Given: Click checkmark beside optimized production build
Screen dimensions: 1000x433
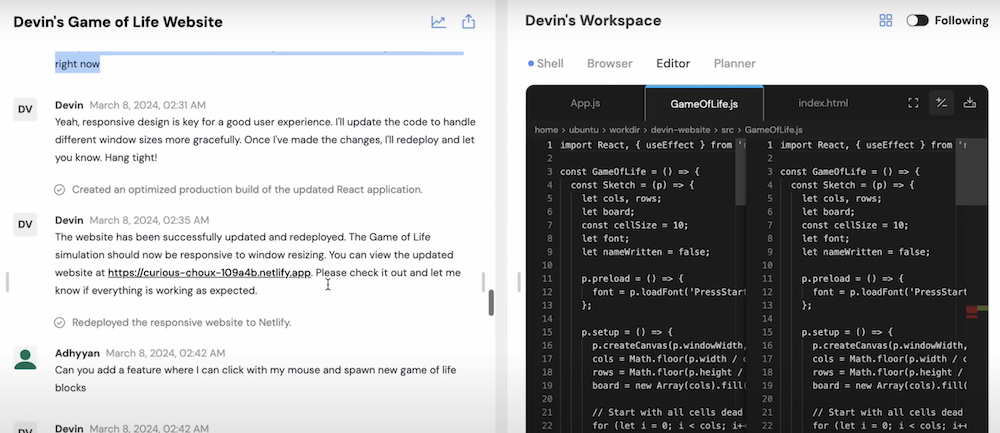Looking at the screenshot, I should 60,189.
